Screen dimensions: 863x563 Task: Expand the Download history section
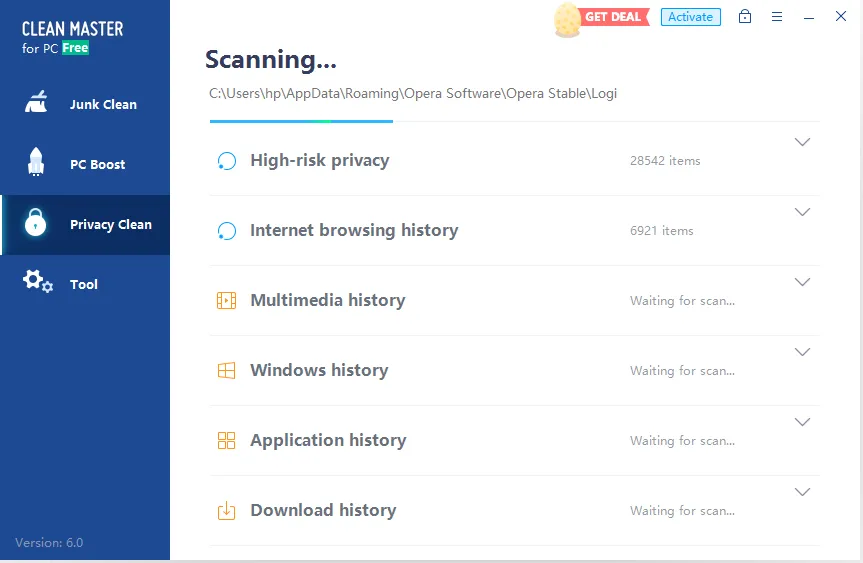802,491
